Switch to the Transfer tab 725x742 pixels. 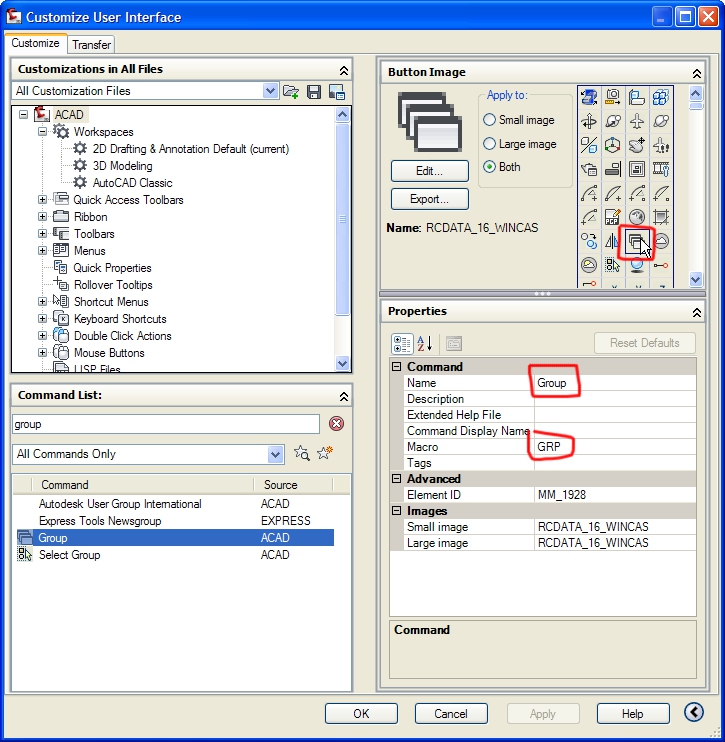click(92, 45)
